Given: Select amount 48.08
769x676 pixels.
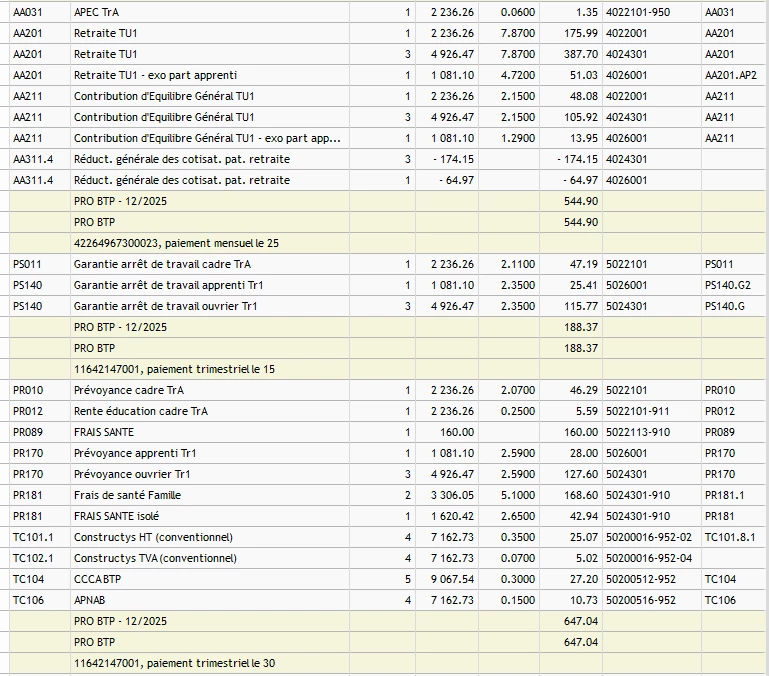Looking at the screenshot, I should tap(584, 96).
